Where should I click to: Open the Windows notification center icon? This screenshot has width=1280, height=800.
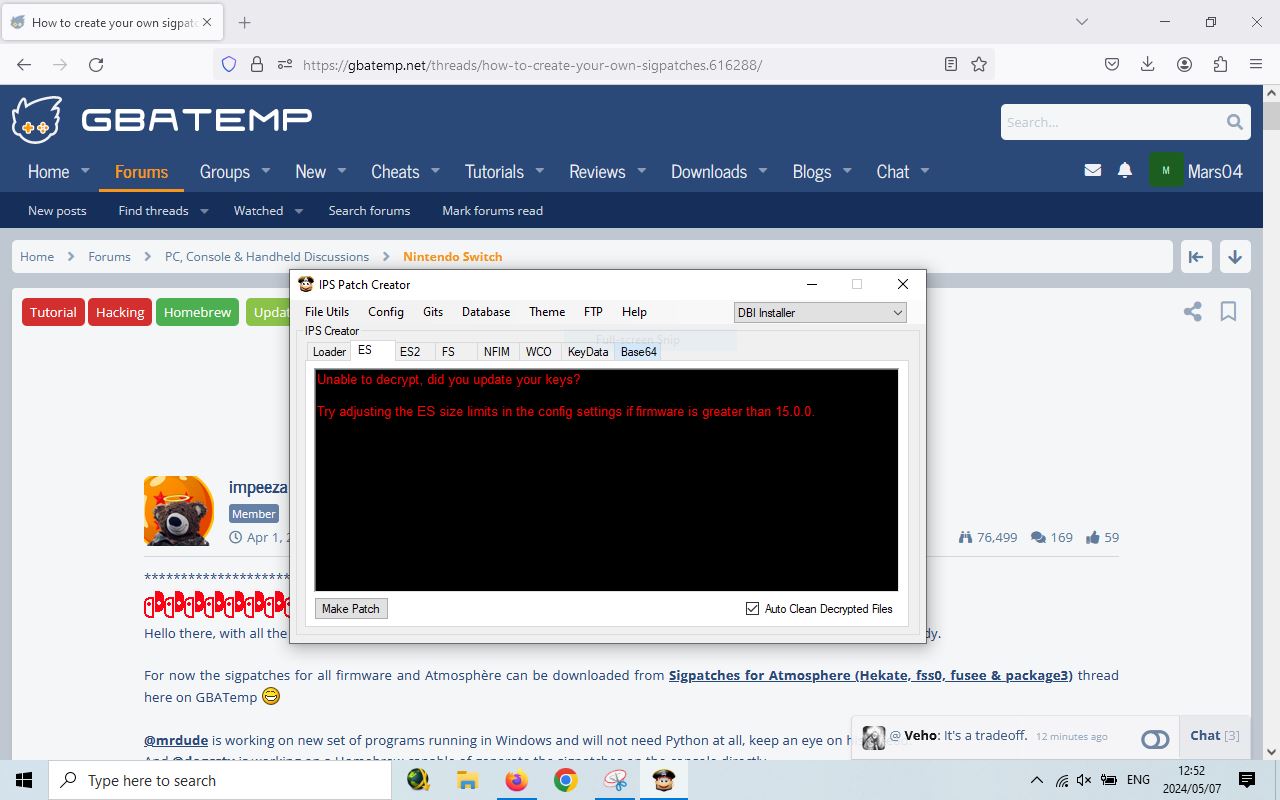(1247, 780)
